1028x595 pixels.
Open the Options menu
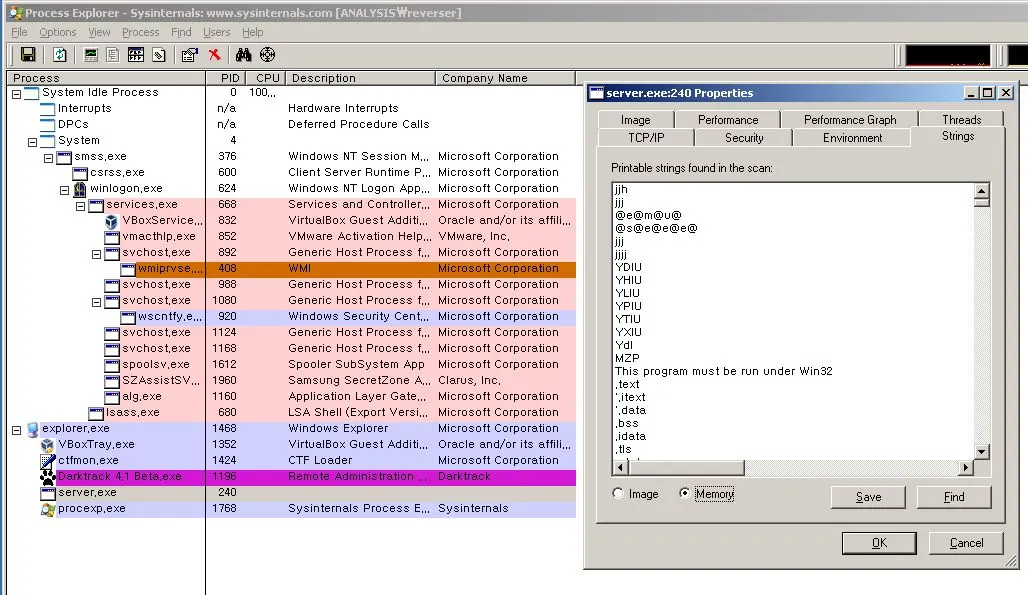tap(58, 32)
